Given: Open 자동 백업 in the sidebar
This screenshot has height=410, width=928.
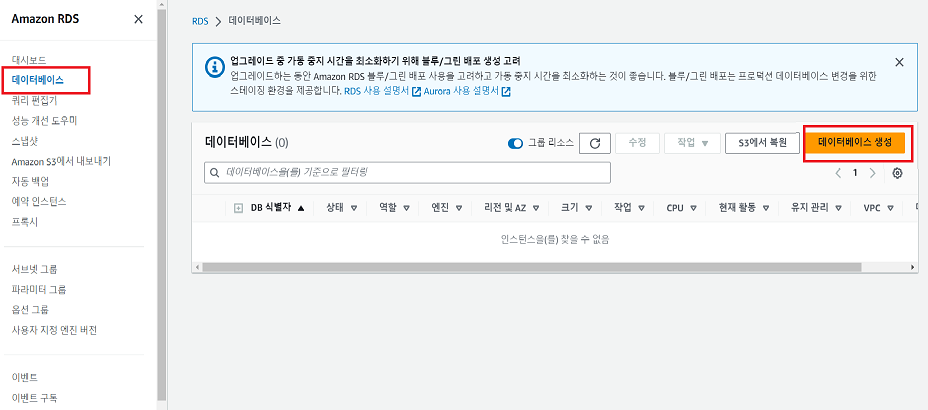Looking at the screenshot, I should [x=30, y=181].
